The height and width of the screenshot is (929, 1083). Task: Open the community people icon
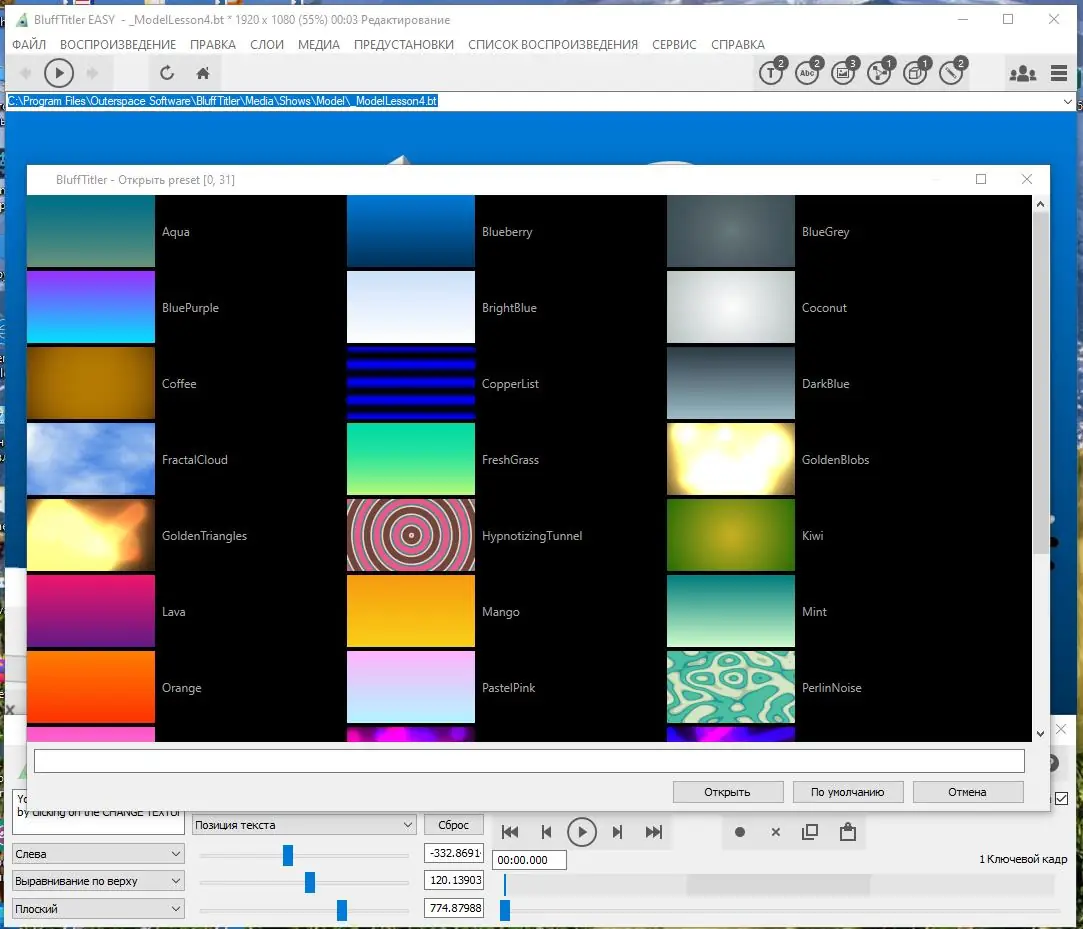1023,73
